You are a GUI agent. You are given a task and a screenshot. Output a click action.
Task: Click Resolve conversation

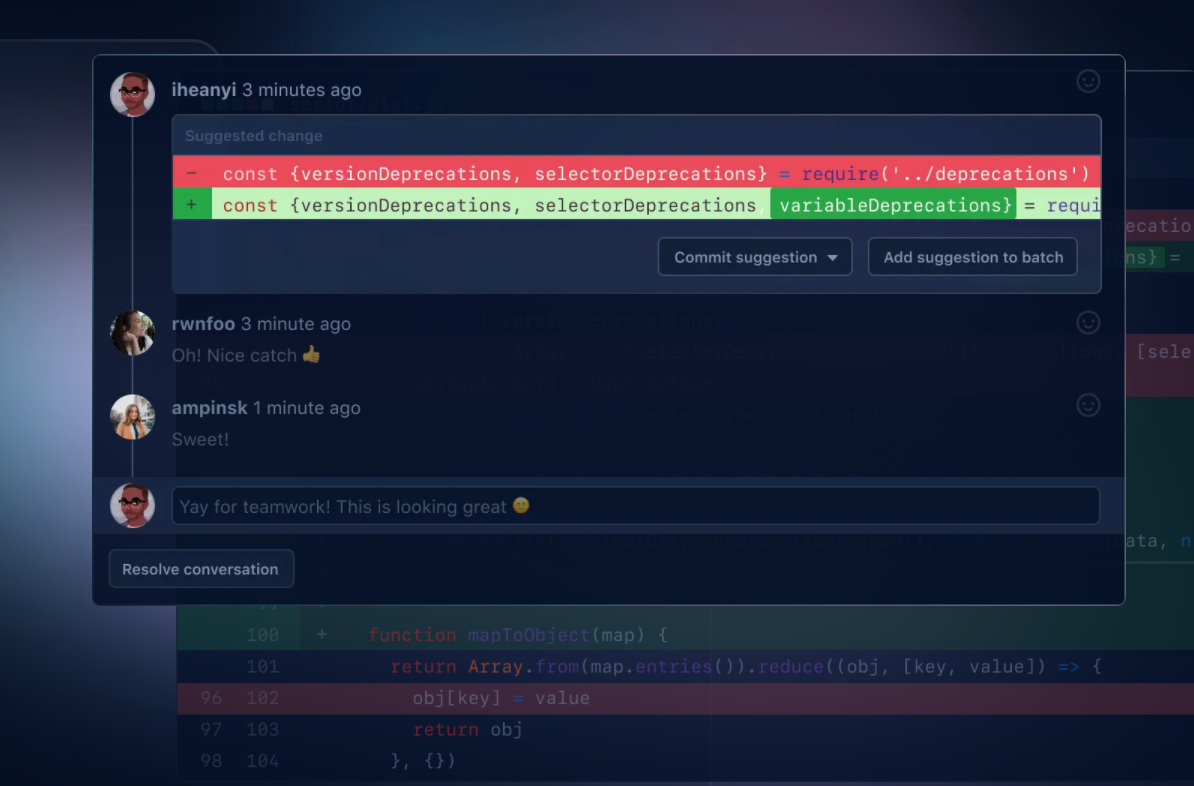pos(200,568)
